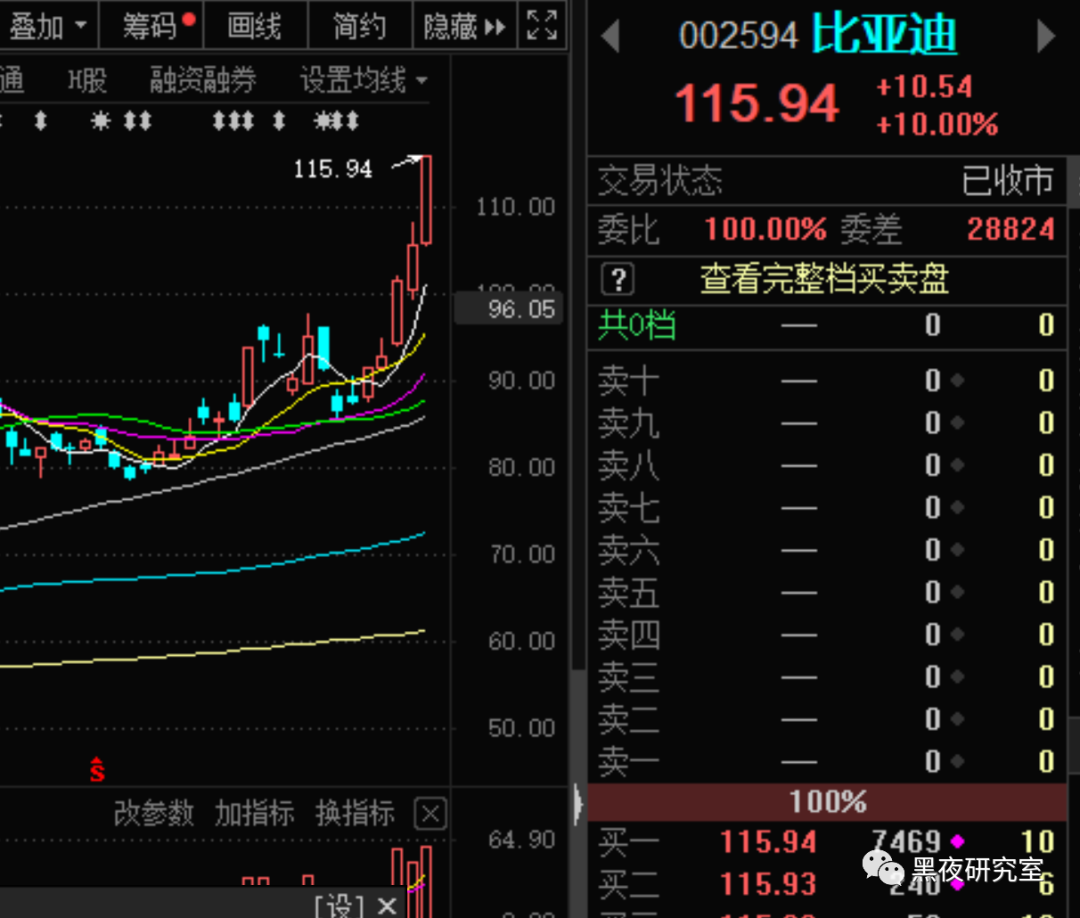The image size is (1080, 918).
Task: Click the 交易状态 已收市 status row
Action: (827, 180)
